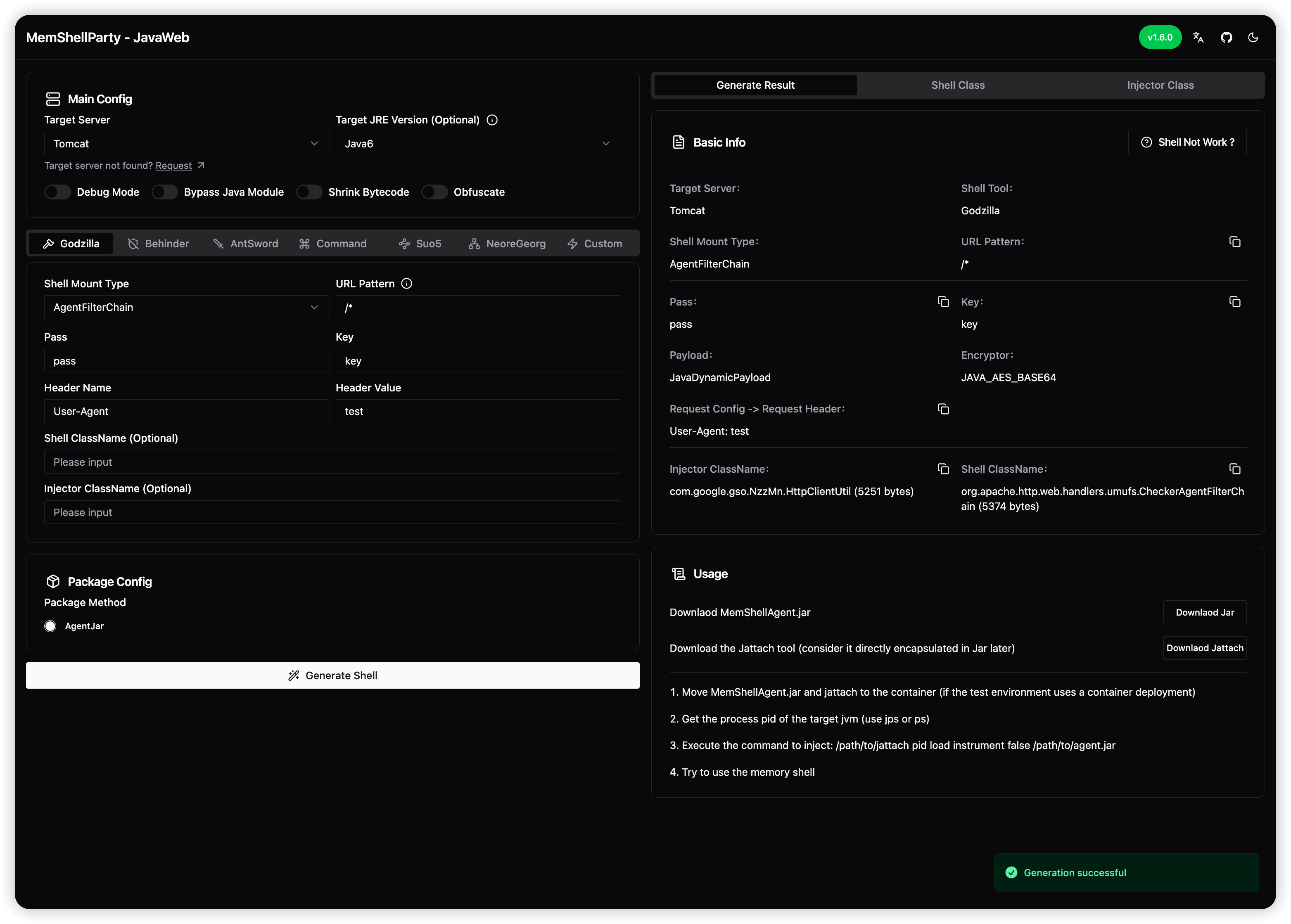The width and height of the screenshot is (1291, 924).
Task: Toggle Obfuscate switch
Action: pos(434,192)
